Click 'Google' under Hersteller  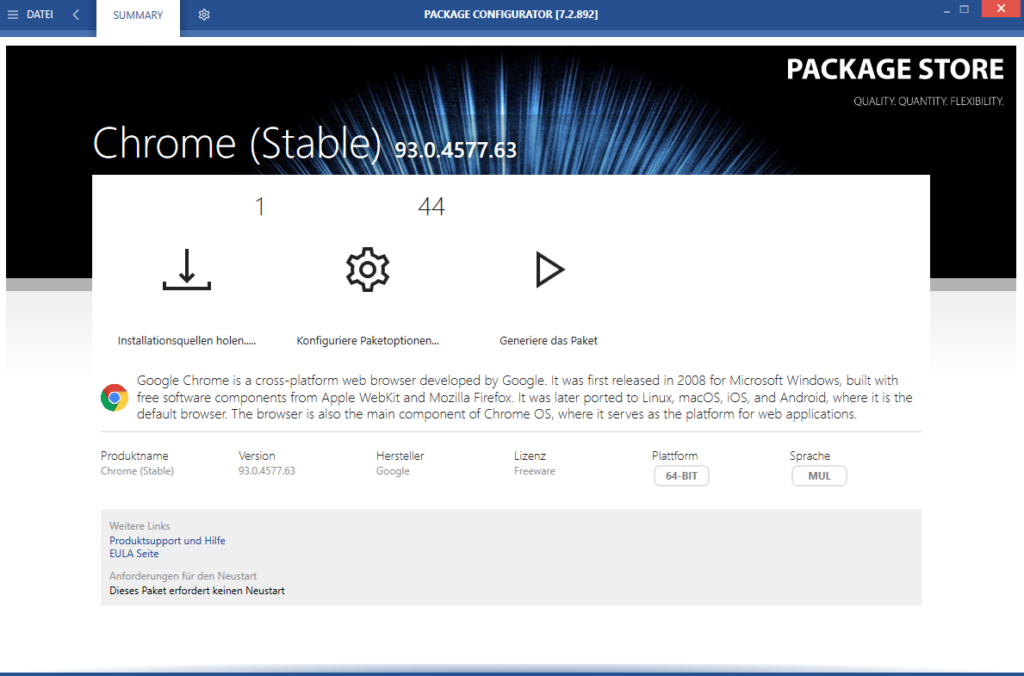[392, 471]
